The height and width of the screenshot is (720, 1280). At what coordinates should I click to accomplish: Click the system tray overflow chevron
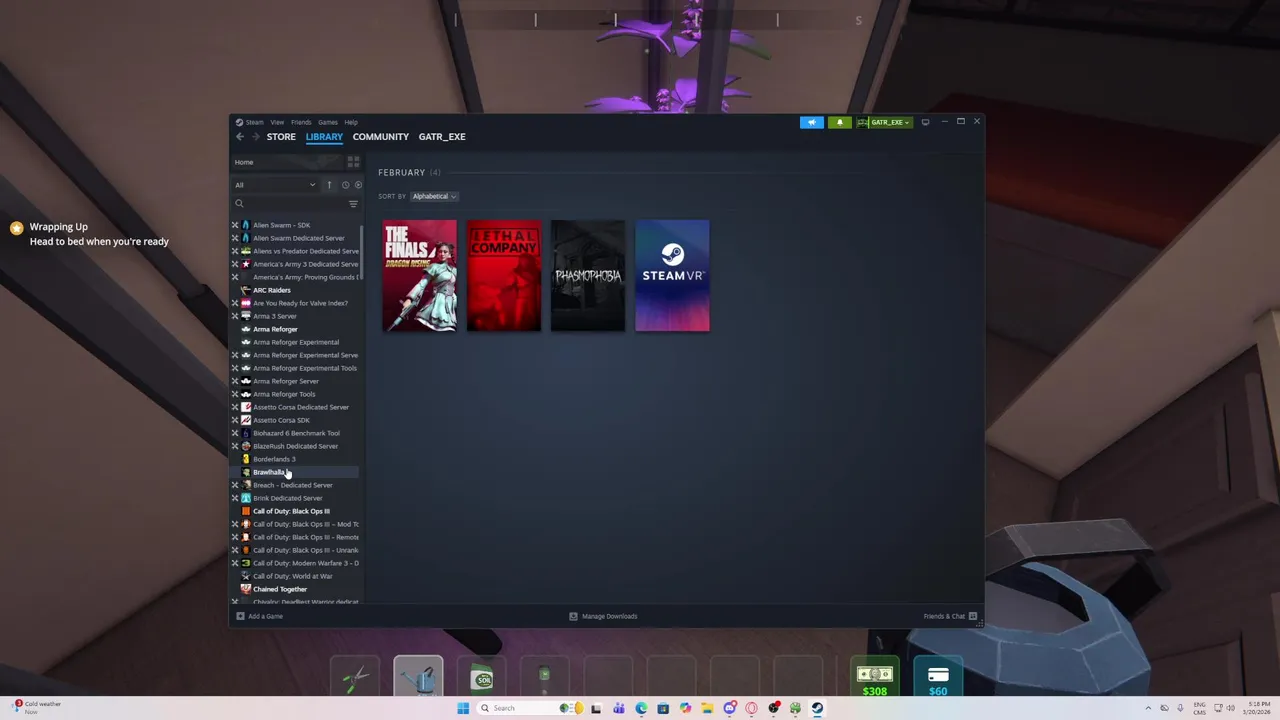[x=1148, y=708]
